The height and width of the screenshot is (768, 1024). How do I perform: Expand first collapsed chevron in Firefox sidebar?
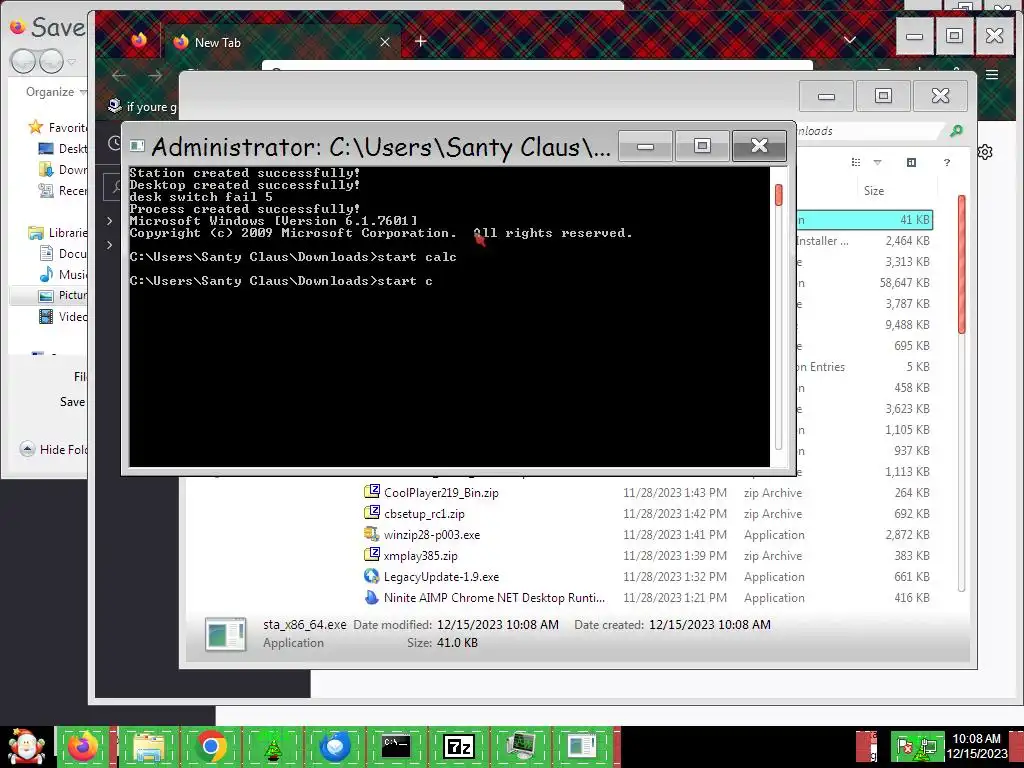[110, 221]
